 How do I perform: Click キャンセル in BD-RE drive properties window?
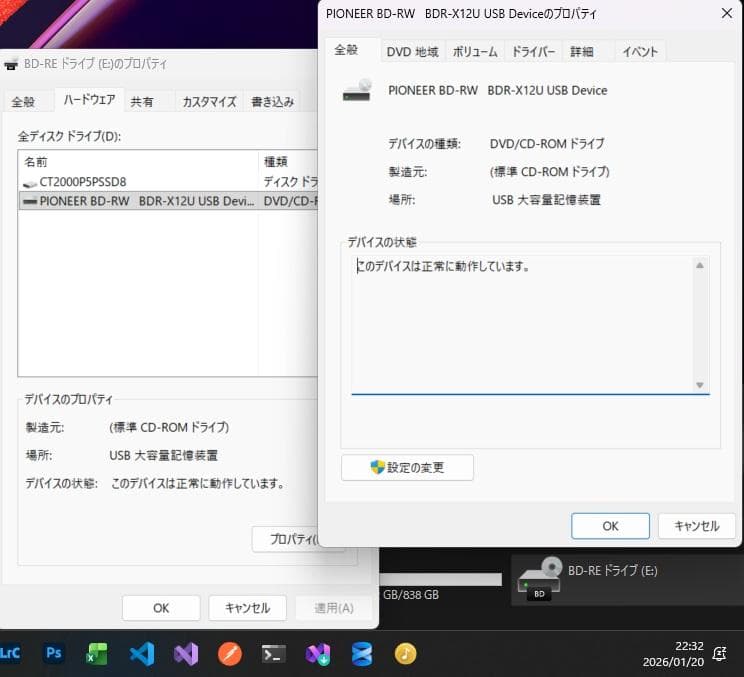pos(247,608)
